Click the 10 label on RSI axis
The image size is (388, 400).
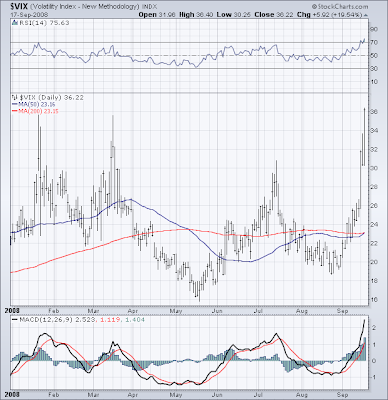(374, 82)
